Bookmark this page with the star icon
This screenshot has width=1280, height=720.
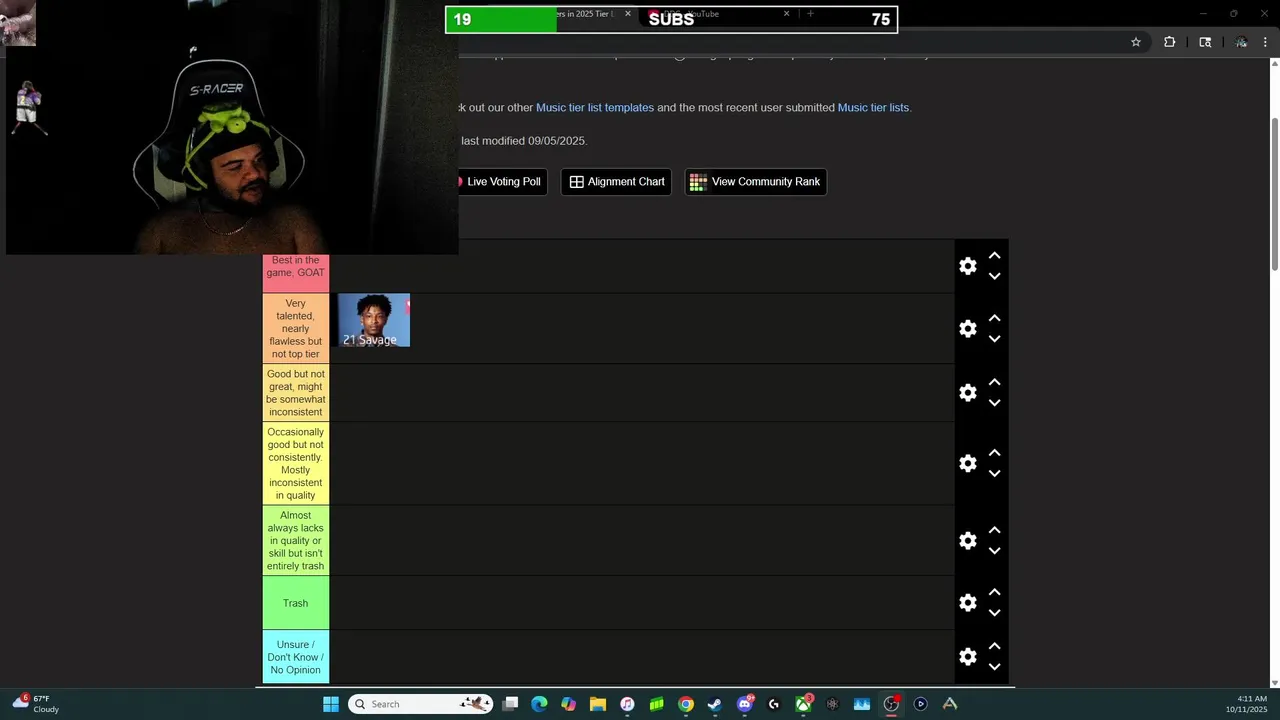pyautogui.click(x=1136, y=42)
